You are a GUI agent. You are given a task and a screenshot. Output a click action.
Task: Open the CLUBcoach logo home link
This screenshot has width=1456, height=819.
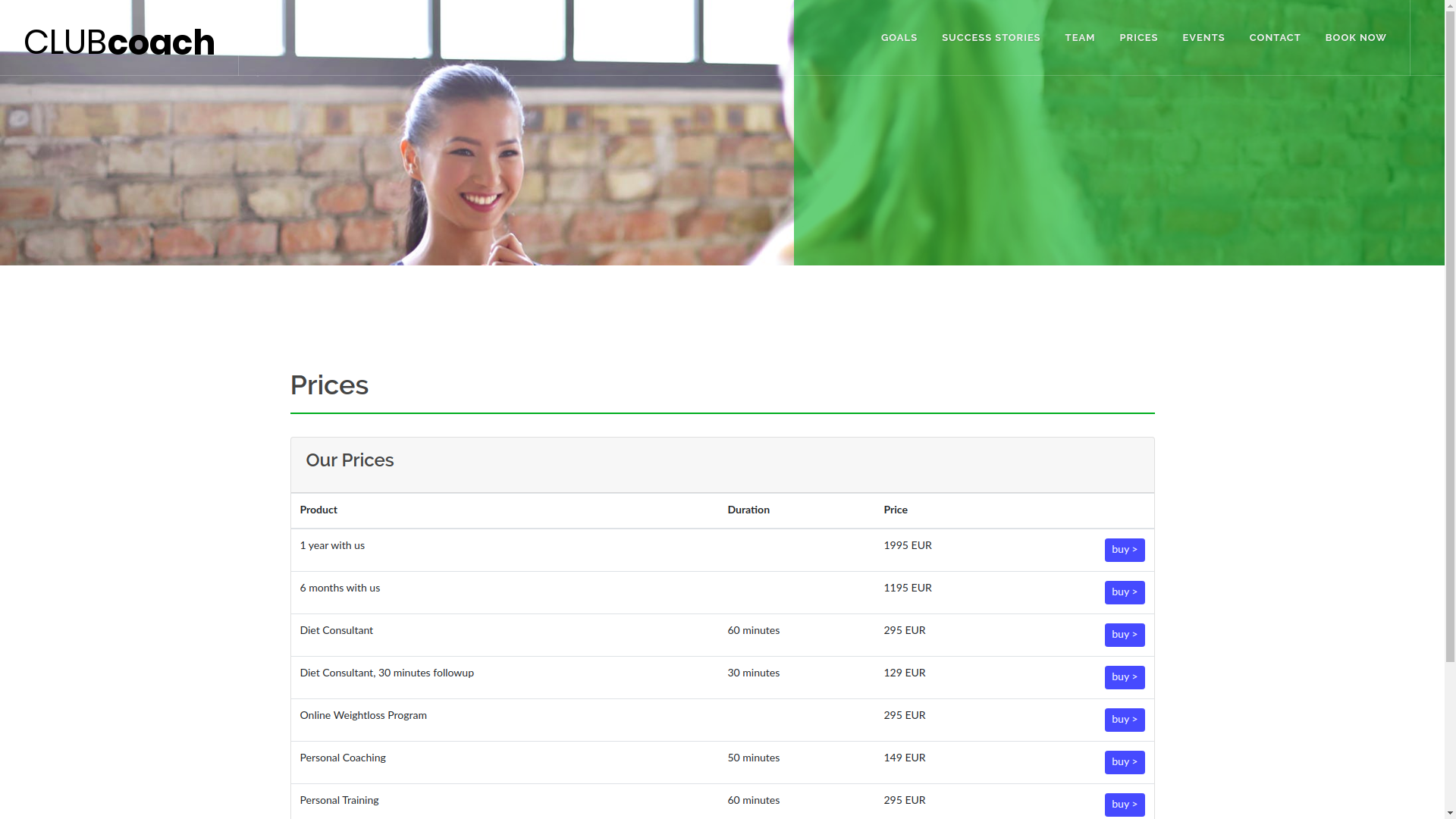pyautogui.click(x=120, y=42)
